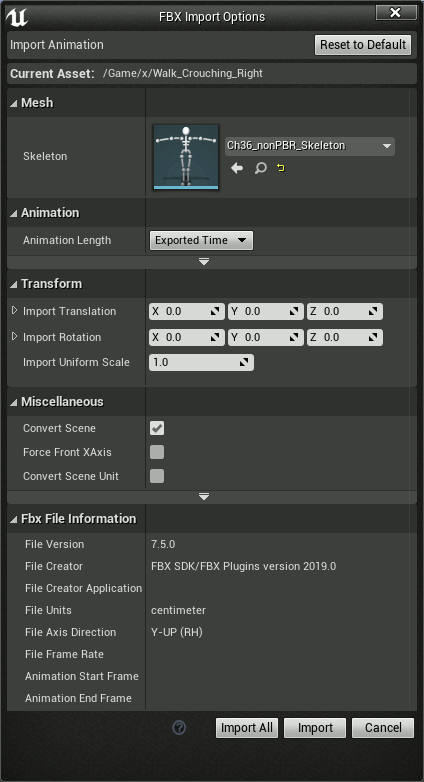Click FBX SDK/FBX Plugins version 2019.0 text
This screenshot has width=424, height=782.
(243, 567)
